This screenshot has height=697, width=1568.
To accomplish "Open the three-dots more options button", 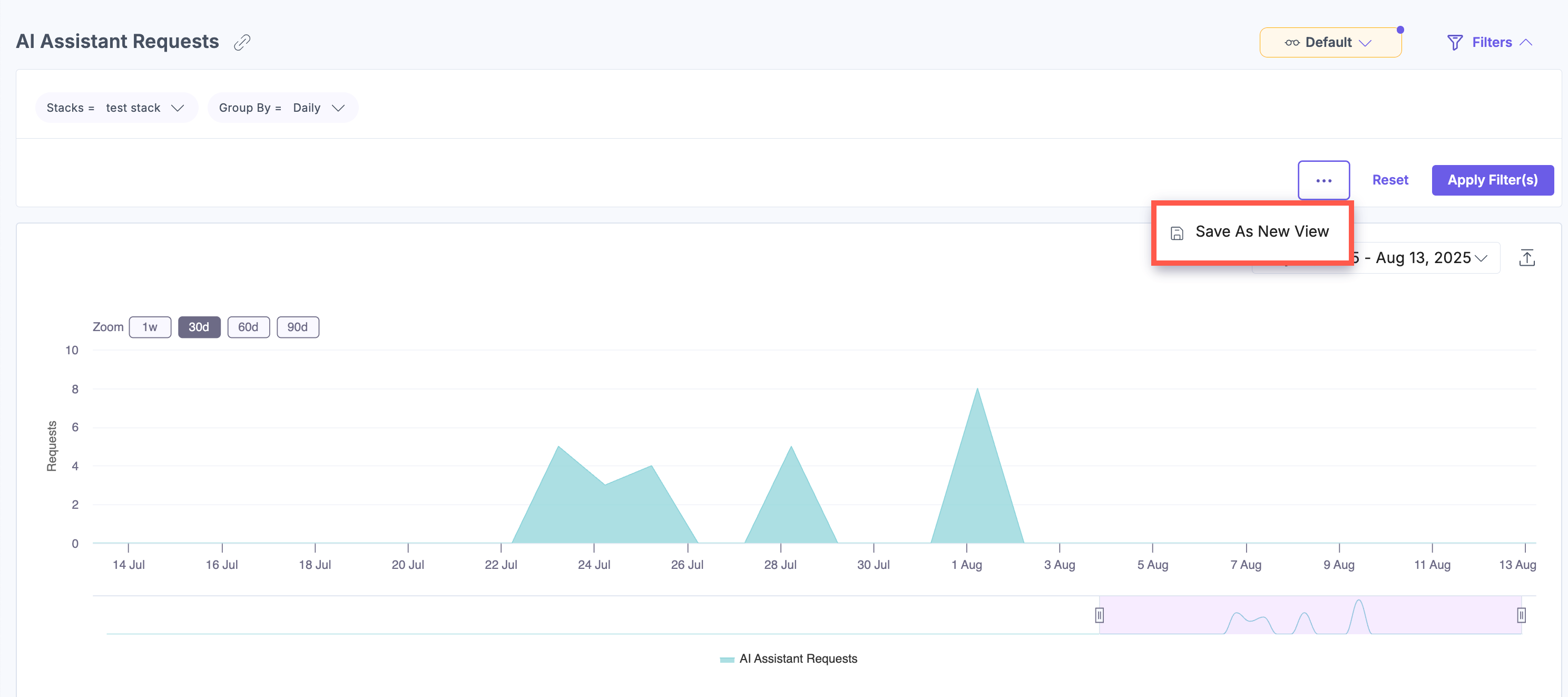I will click(x=1324, y=180).
